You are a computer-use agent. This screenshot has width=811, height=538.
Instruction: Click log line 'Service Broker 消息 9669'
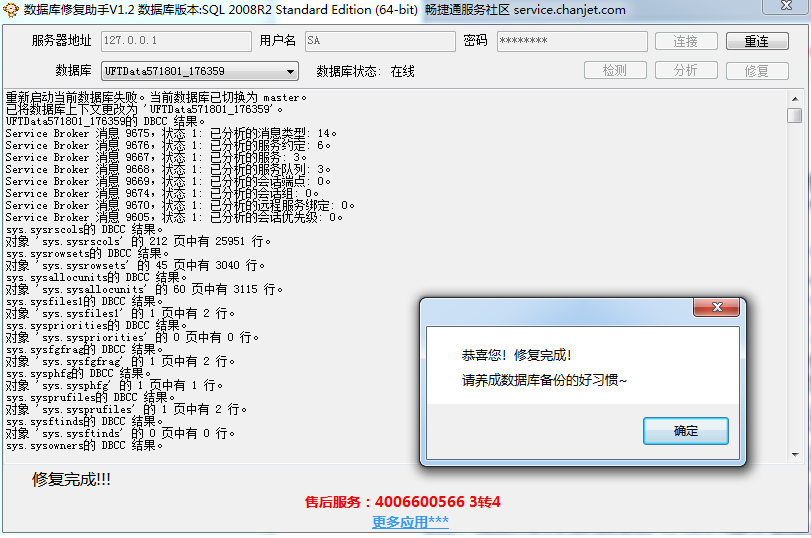tap(168, 182)
